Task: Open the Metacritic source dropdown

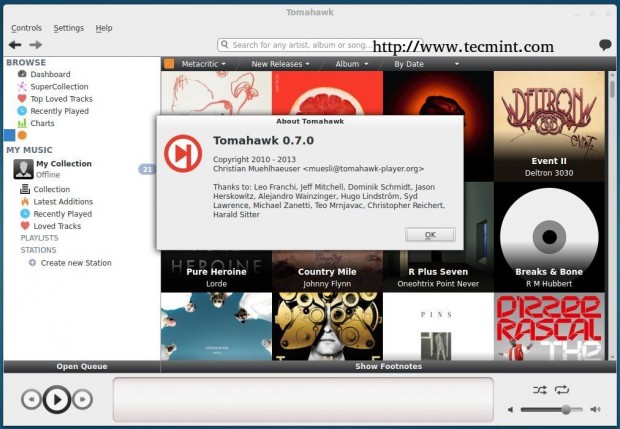Action: point(203,64)
